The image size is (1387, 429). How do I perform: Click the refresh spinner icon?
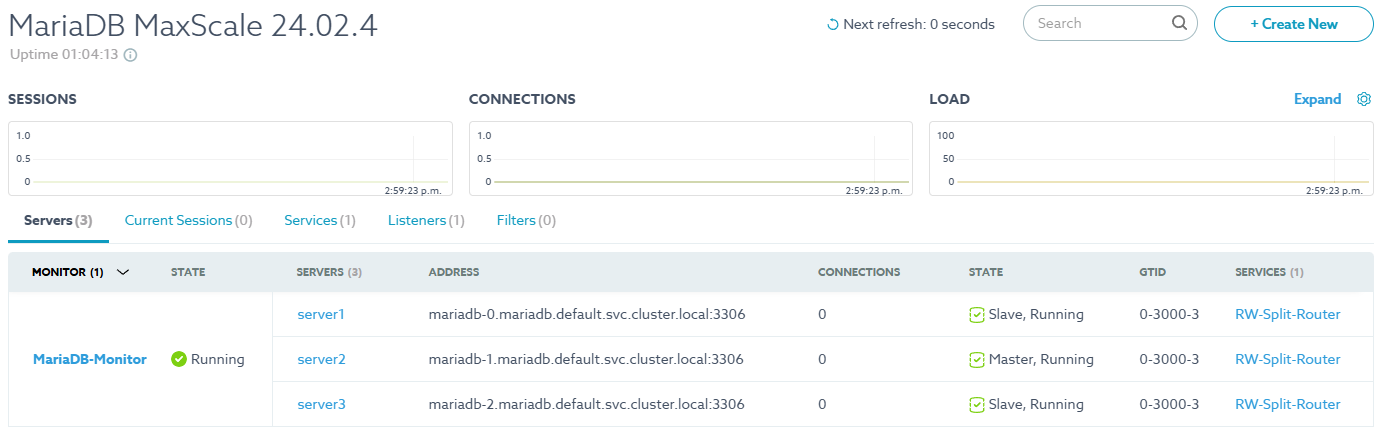tap(833, 24)
